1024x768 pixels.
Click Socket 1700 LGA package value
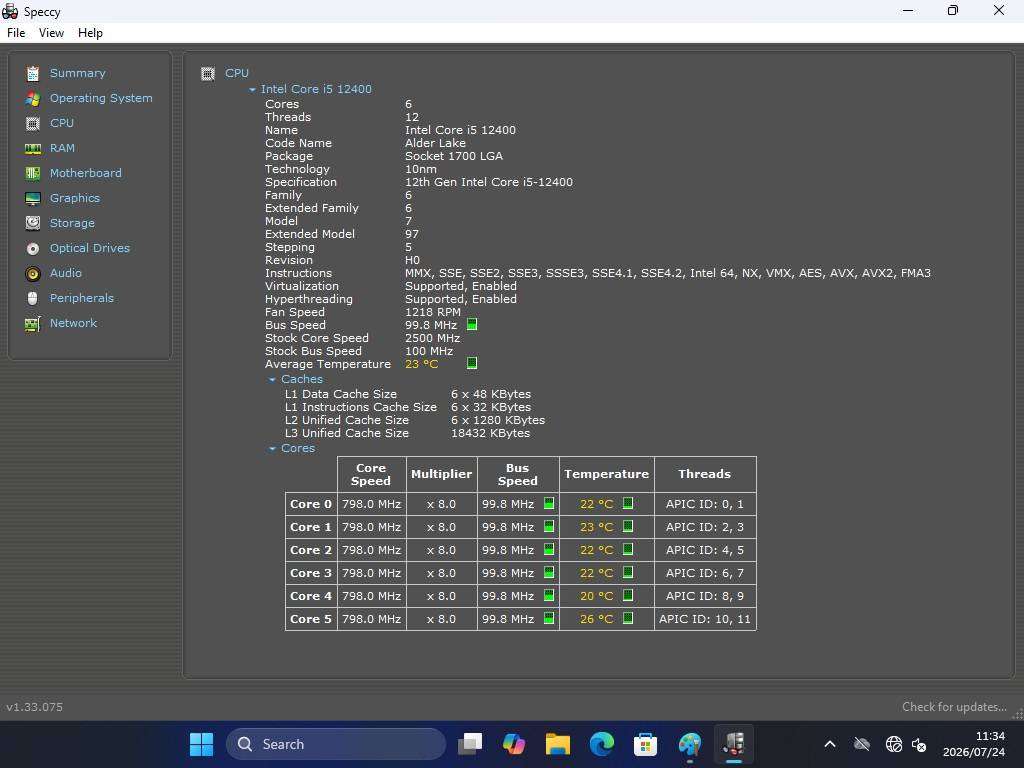(454, 156)
